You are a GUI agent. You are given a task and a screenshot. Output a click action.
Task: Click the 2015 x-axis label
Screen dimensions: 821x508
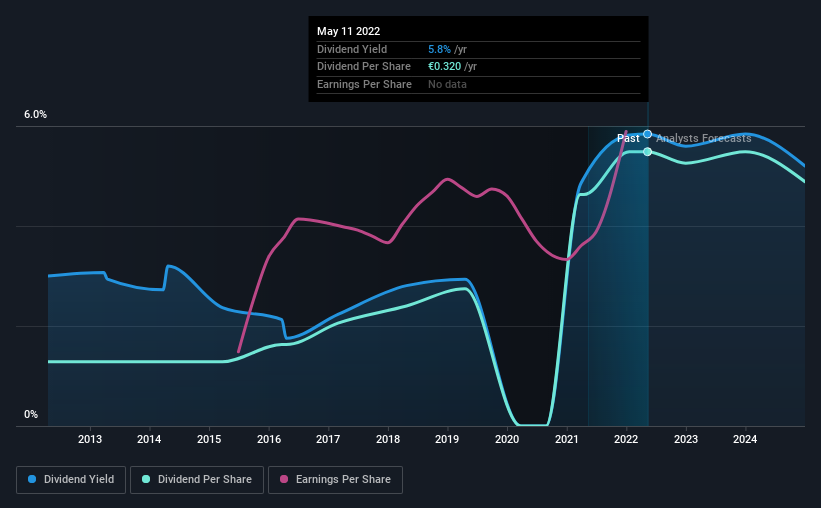pos(209,439)
